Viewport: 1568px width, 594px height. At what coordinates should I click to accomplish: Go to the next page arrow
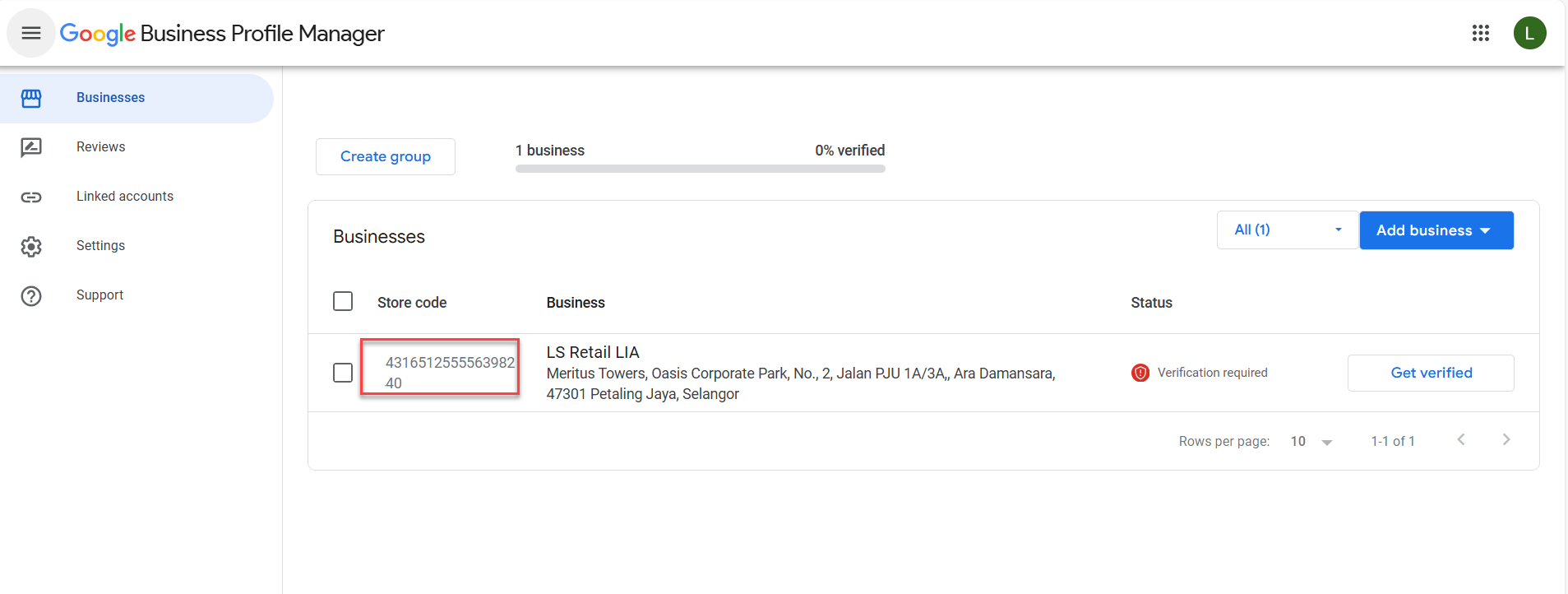pos(1506,440)
